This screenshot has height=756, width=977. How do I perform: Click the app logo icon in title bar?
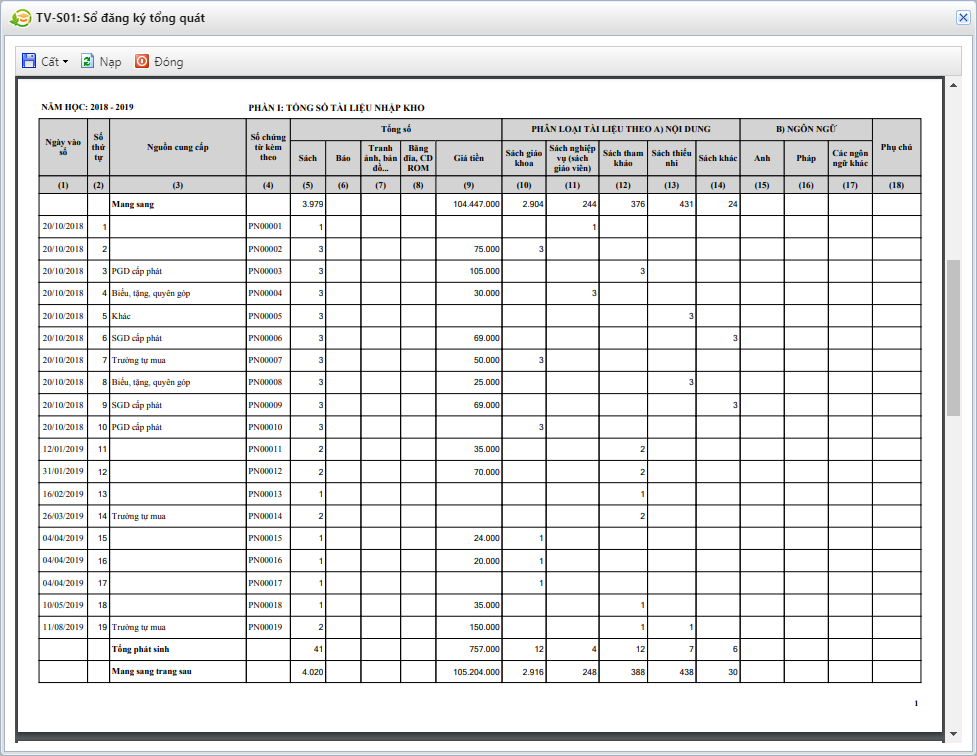[20, 18]
